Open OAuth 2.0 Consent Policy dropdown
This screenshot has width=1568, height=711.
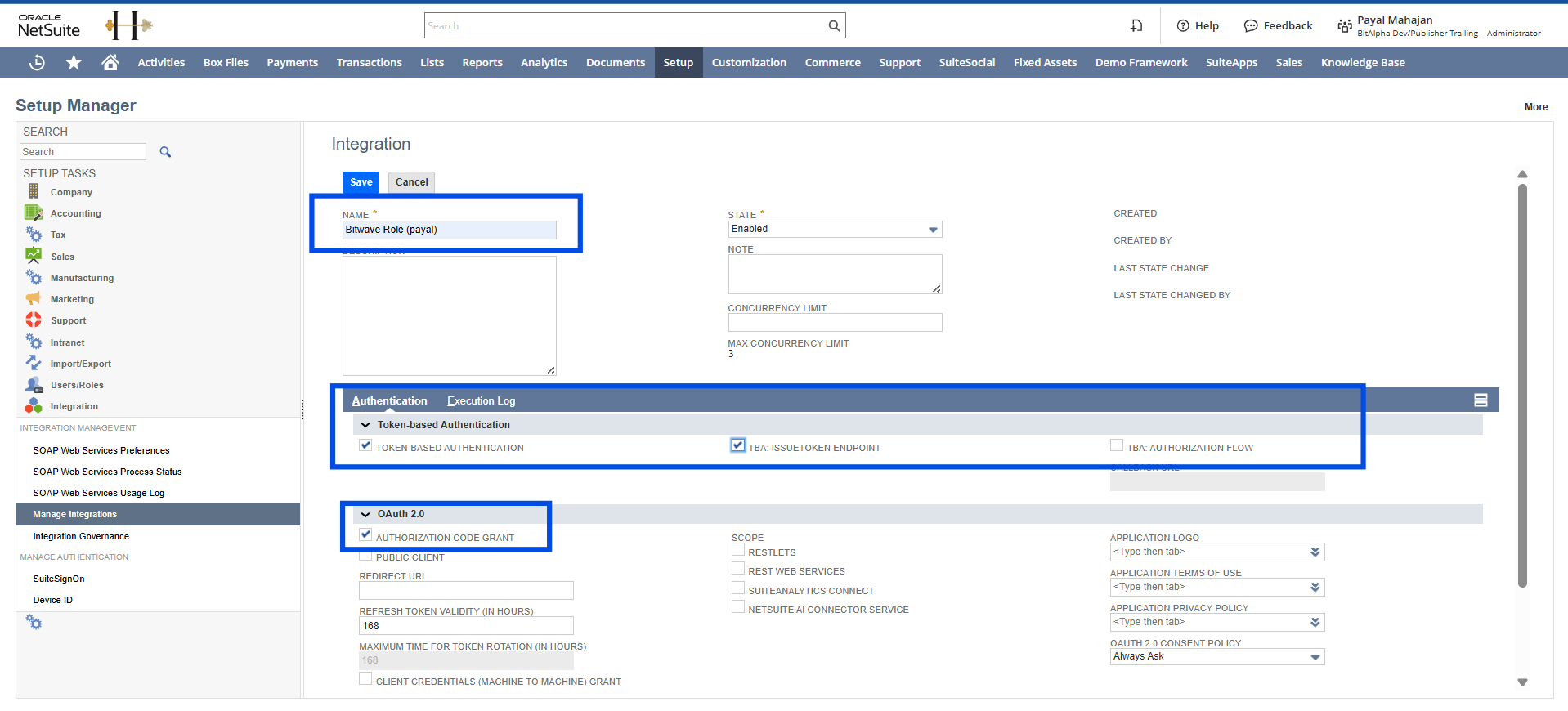[x=1315, y=657]
